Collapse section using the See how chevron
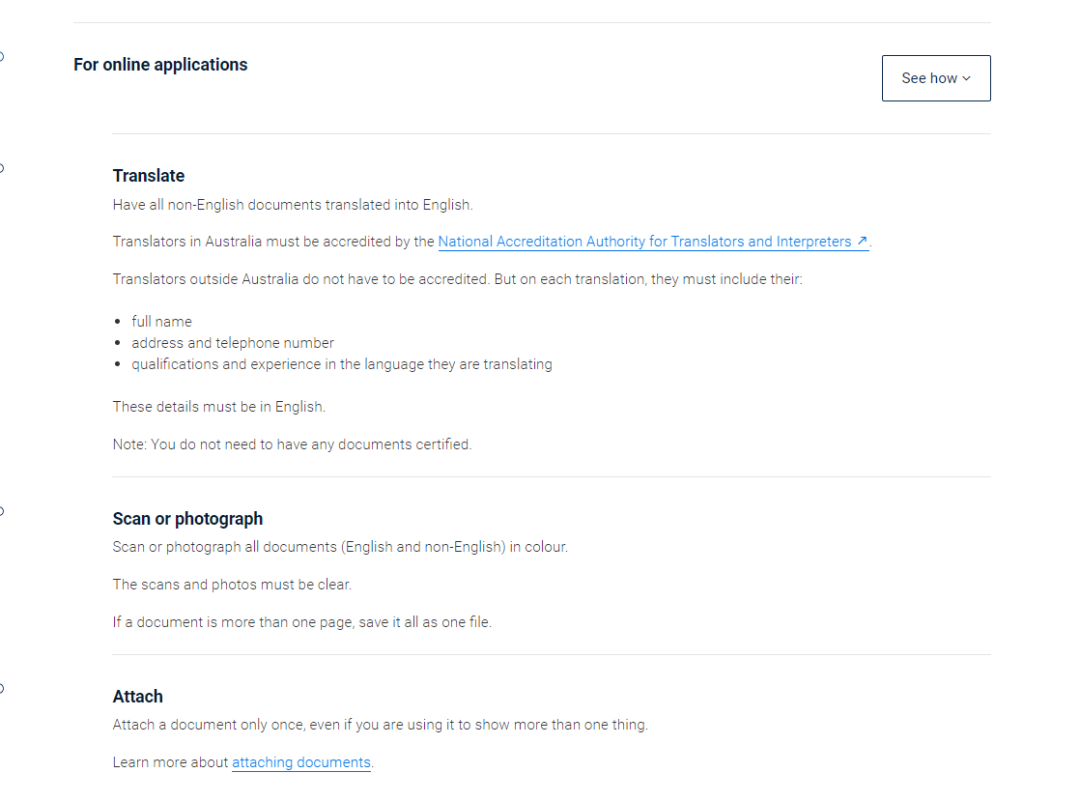This screenshot has width=1080, height=802. pyautogui.click(x=966, y=79)
